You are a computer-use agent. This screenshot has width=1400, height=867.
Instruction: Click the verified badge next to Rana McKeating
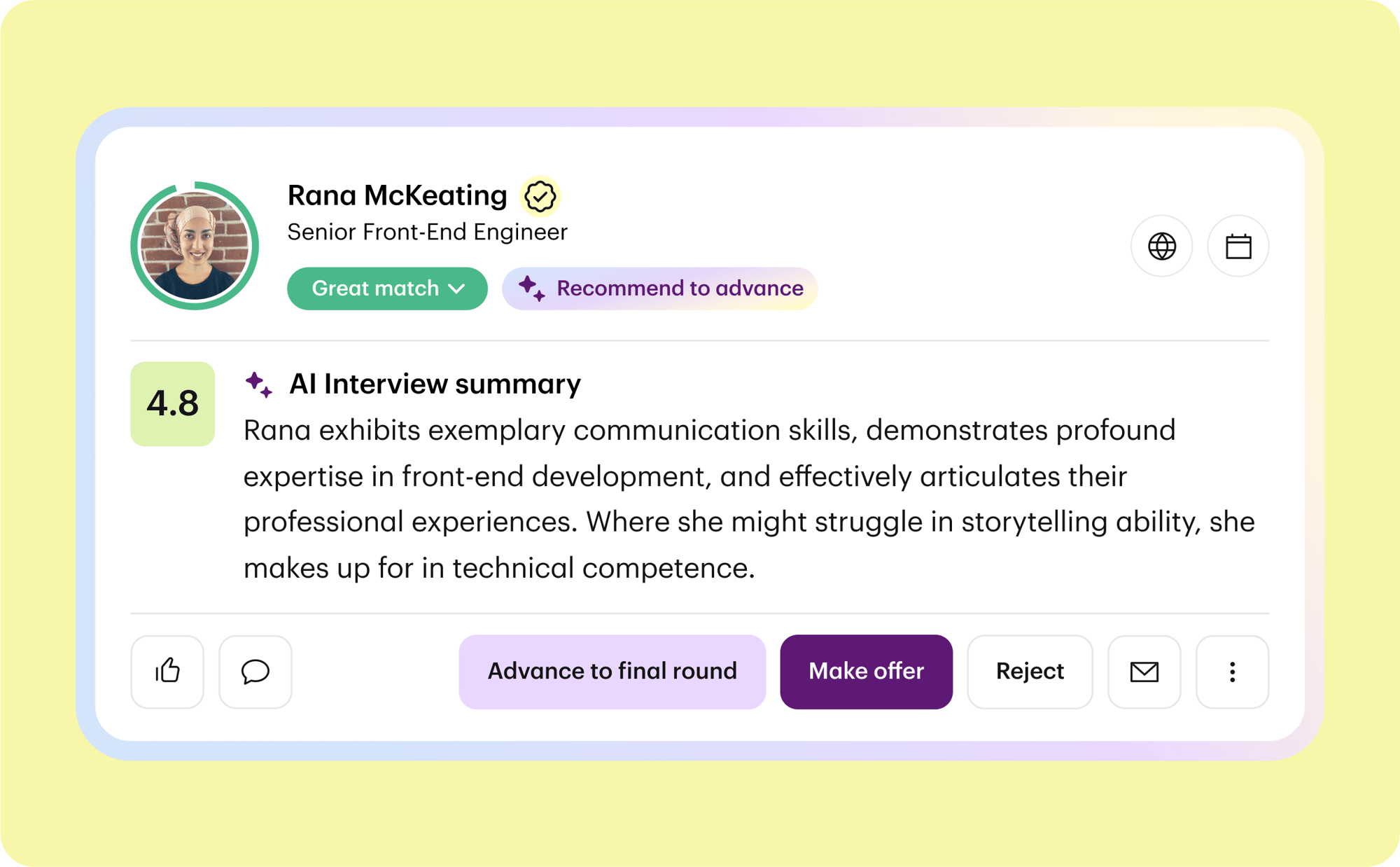click(x=540, y=196)
